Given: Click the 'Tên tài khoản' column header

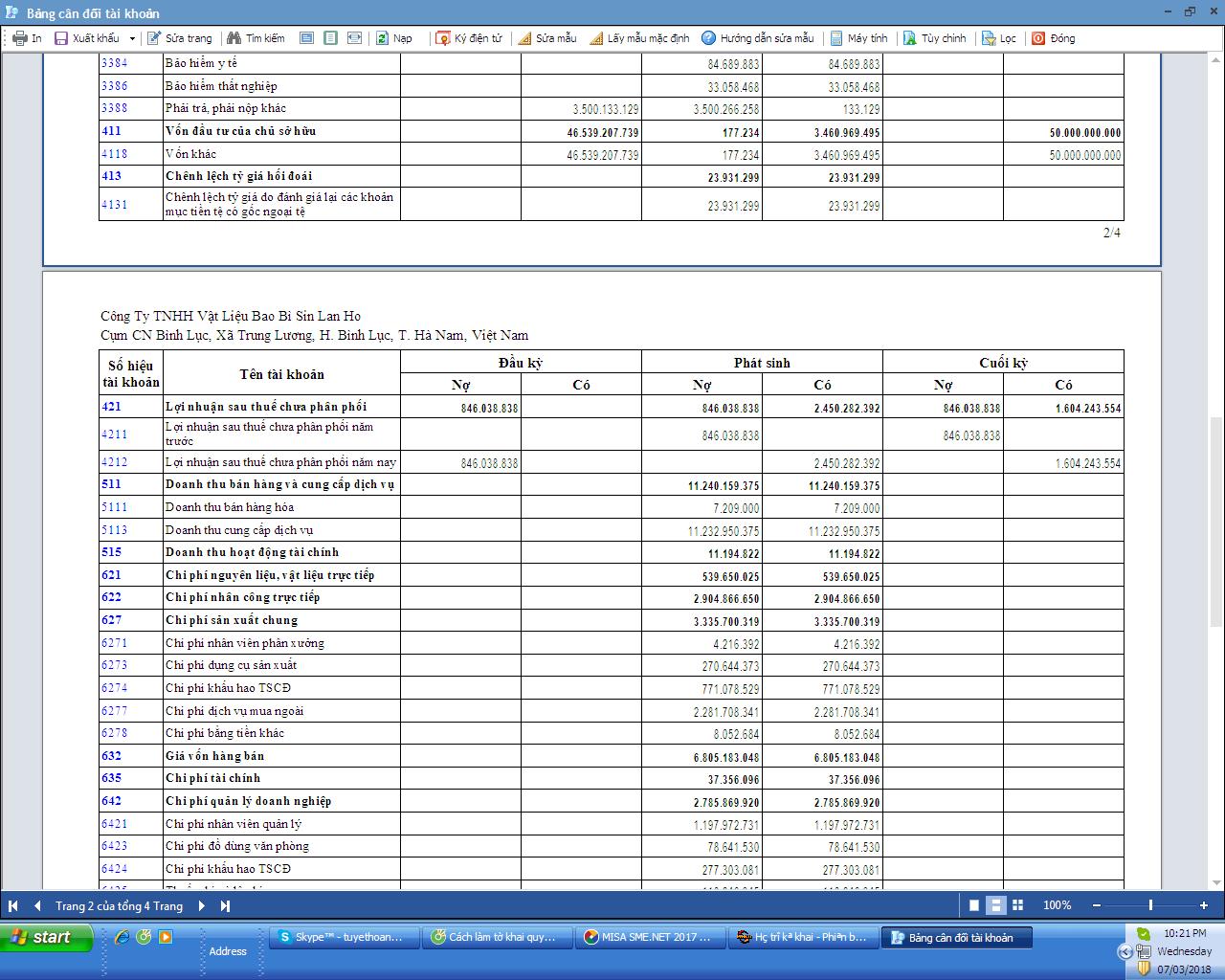Looking at the screenshot, I should 281,374.
